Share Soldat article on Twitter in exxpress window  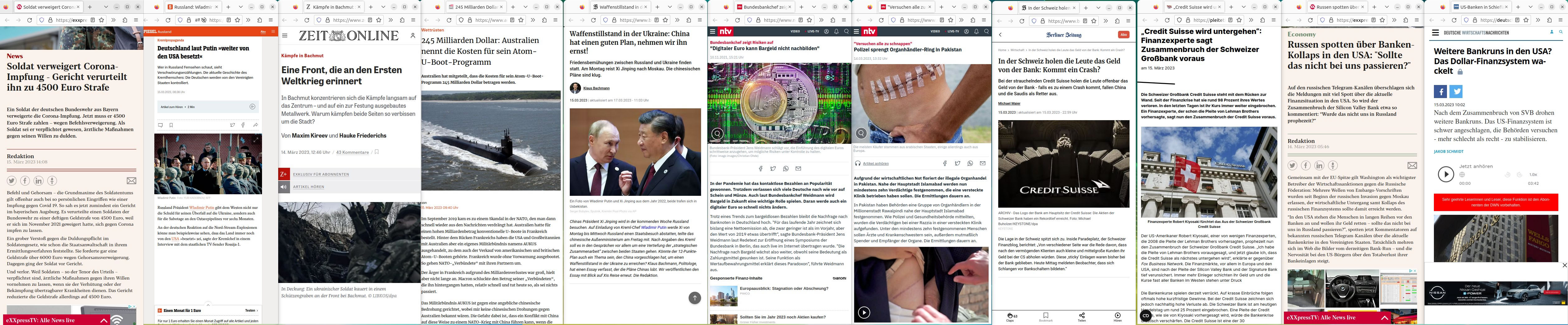click(12, 181)
